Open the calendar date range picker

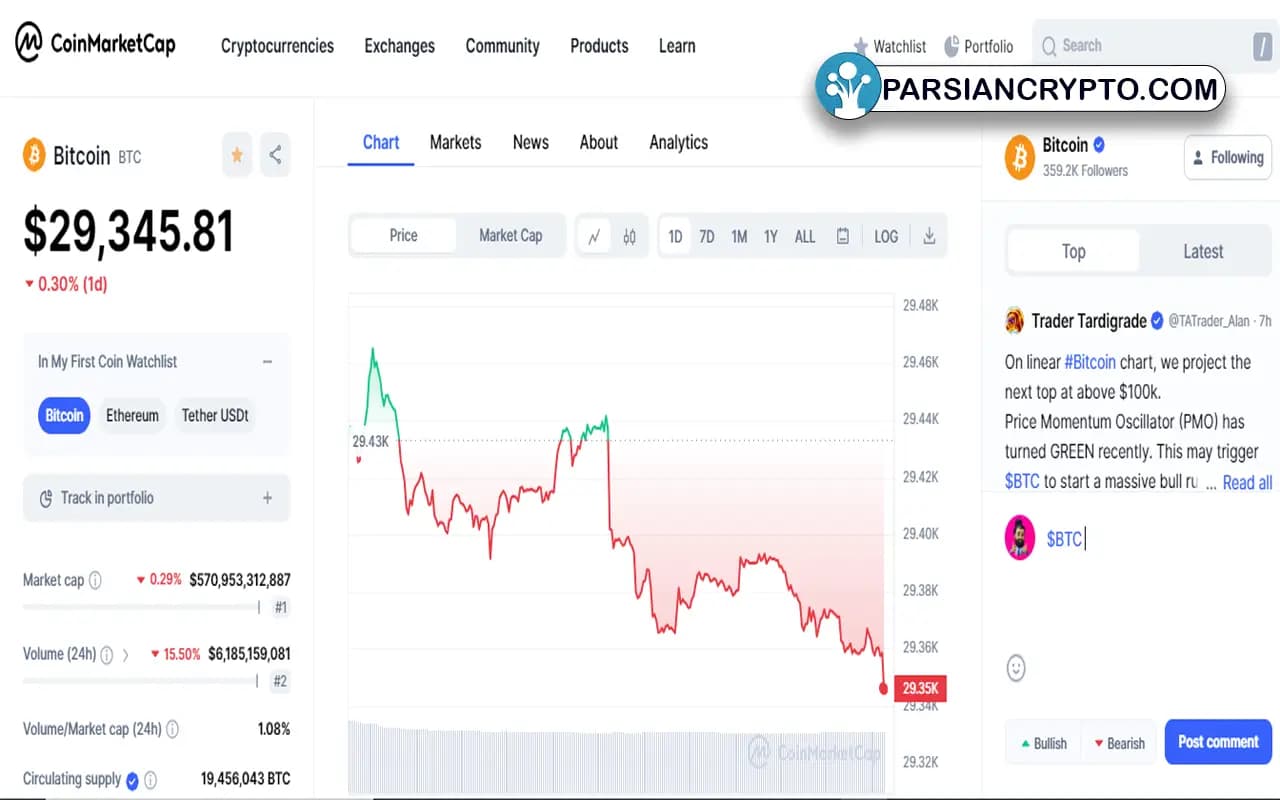coord(843,237)
